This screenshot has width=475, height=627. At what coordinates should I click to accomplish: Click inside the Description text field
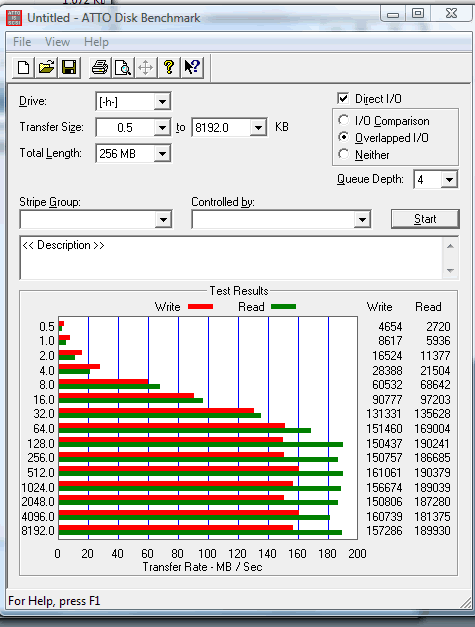click(x=232, y=258)
